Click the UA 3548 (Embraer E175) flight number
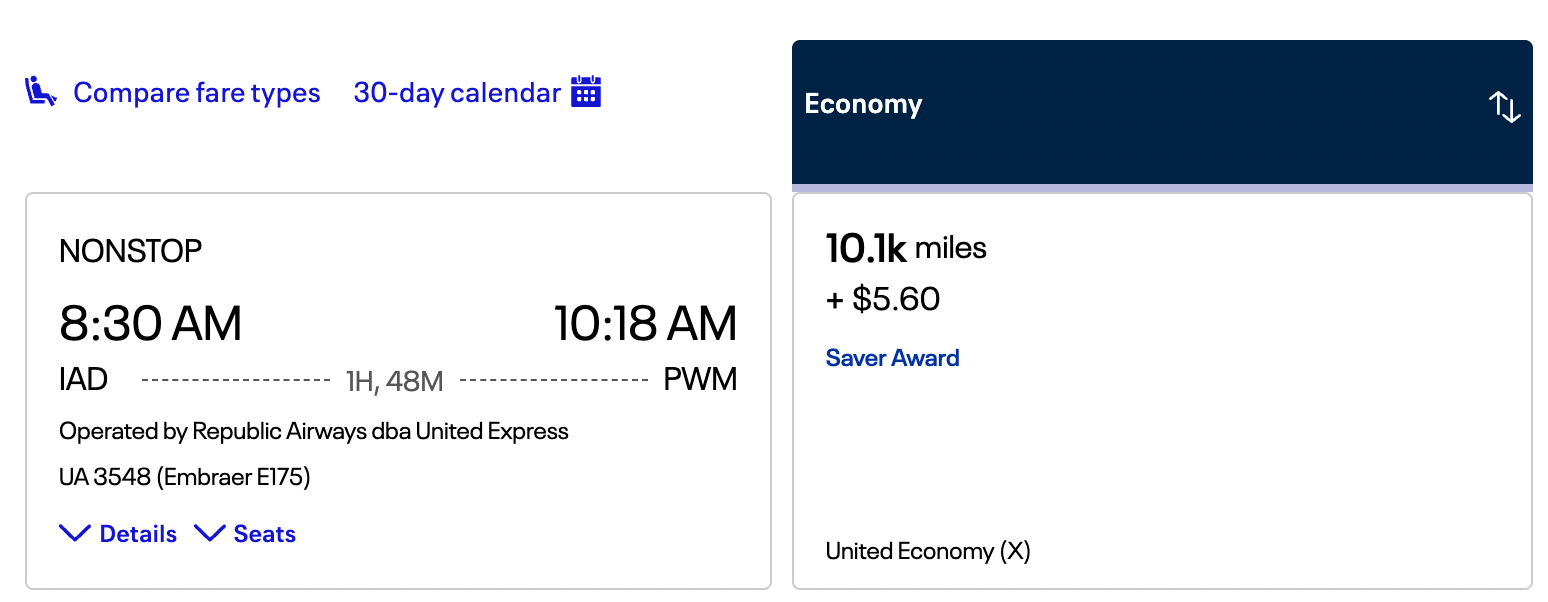Screen dimensions: 1548x602 pos(185,478)
